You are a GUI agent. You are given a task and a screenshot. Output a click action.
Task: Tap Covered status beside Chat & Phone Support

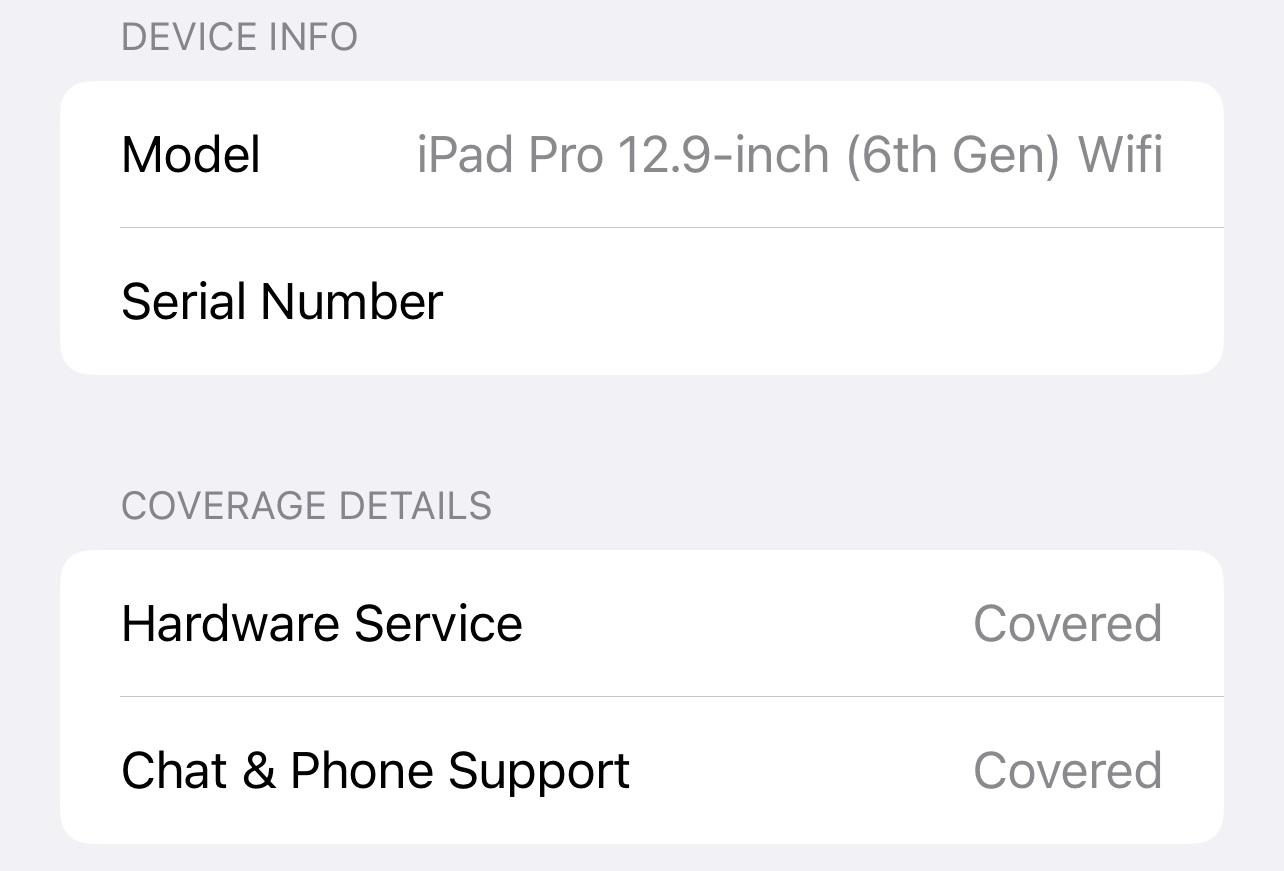1067,771
